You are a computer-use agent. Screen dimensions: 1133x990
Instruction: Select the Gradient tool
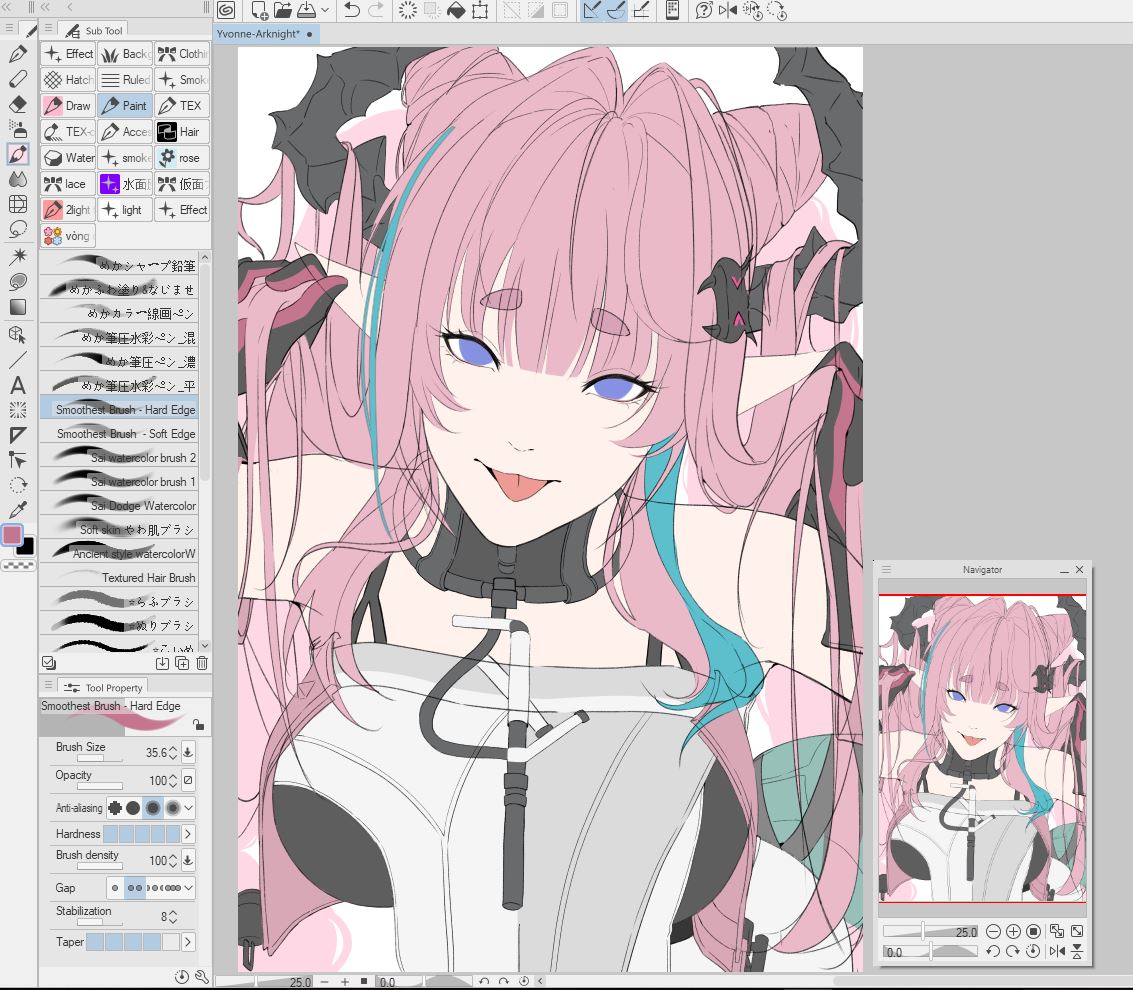[17, 306]
